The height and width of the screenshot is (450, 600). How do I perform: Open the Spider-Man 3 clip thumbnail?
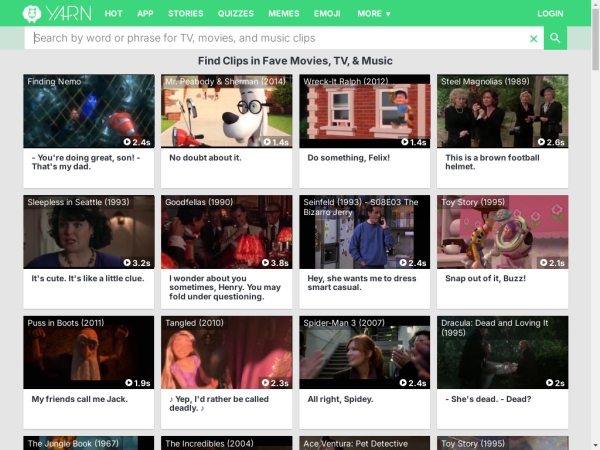click(365, 352)
